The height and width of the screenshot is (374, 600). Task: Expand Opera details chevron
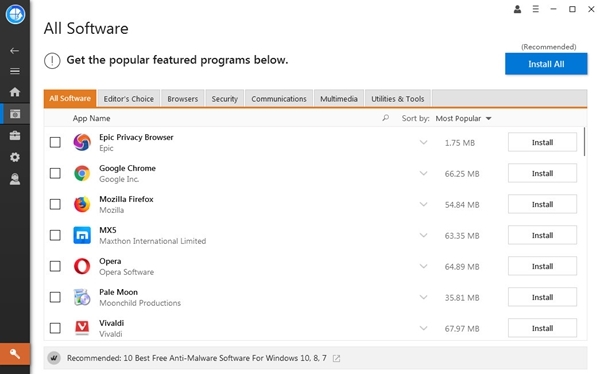pyautogui.click(x=423, y=266)
